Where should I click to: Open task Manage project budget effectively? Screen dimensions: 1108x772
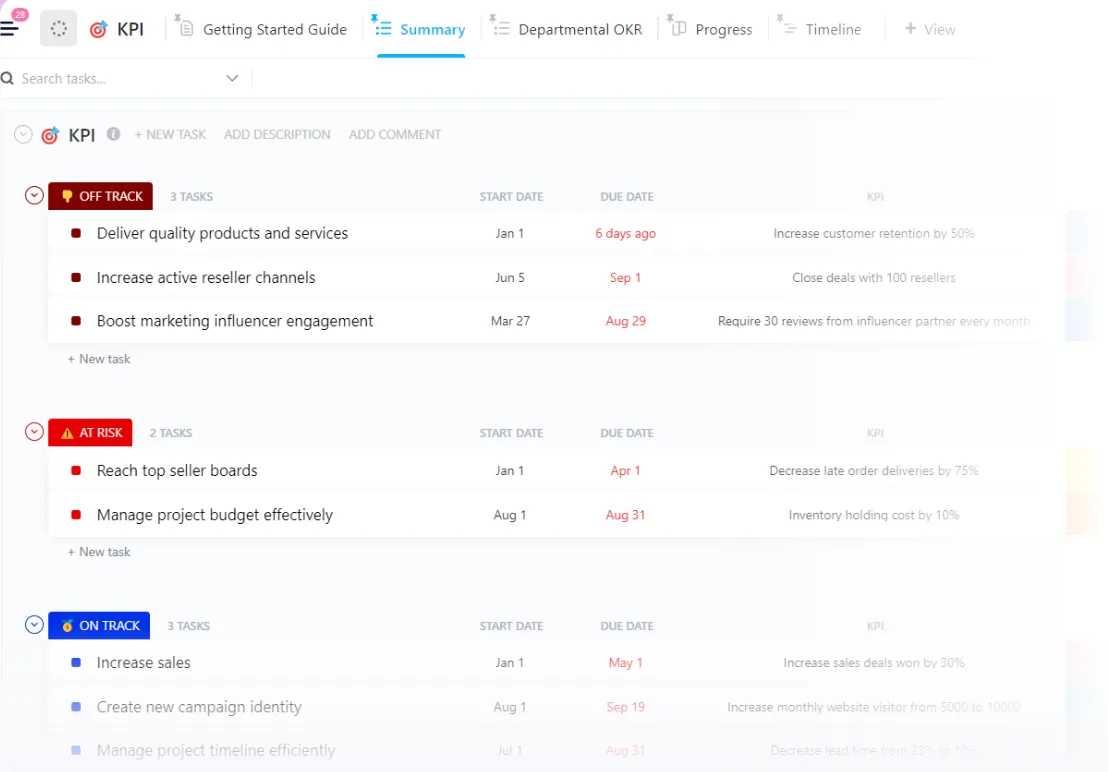point(214,515)
